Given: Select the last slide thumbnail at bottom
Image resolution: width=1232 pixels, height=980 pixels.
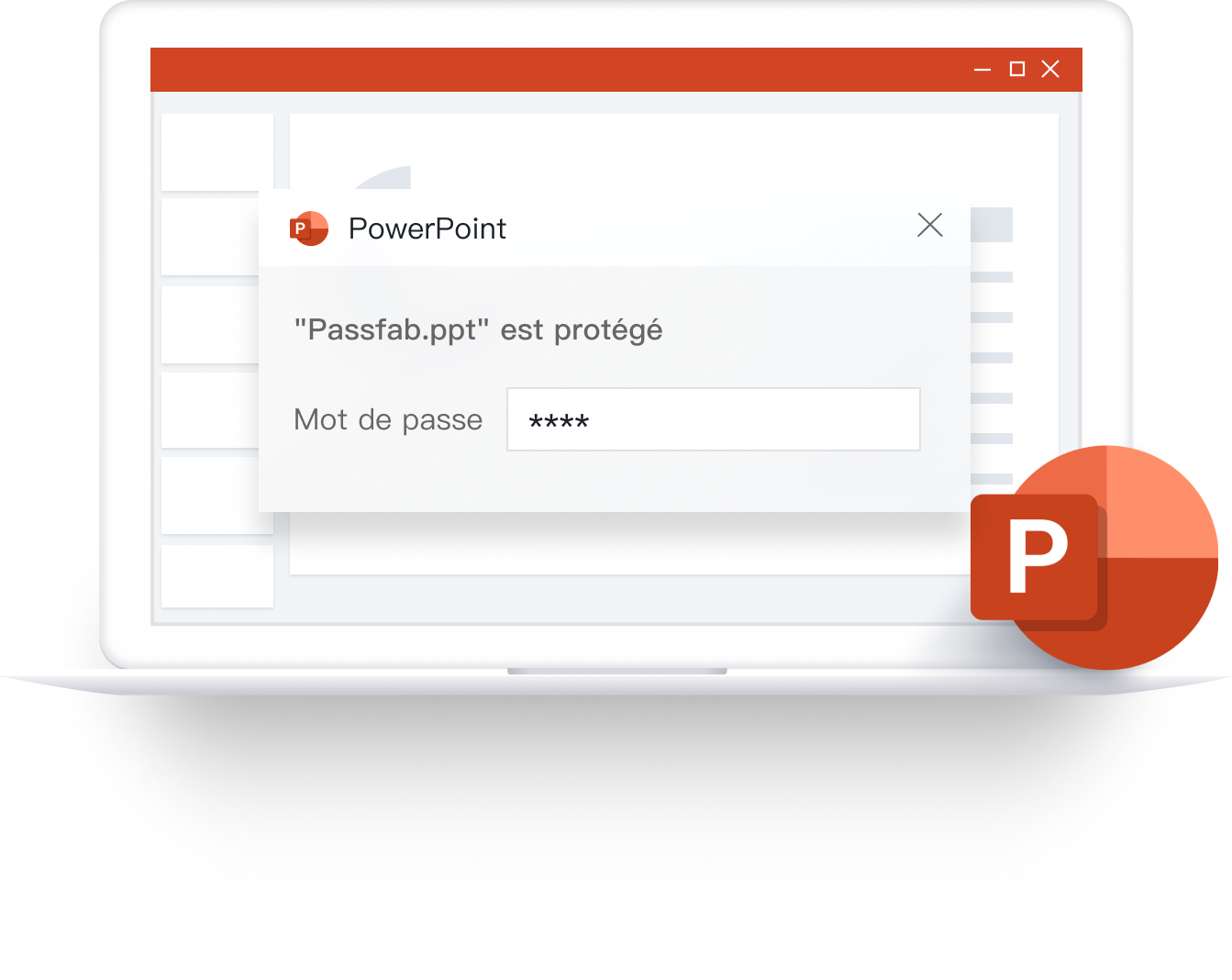Looking at the screenshot, I should (217, 576).
